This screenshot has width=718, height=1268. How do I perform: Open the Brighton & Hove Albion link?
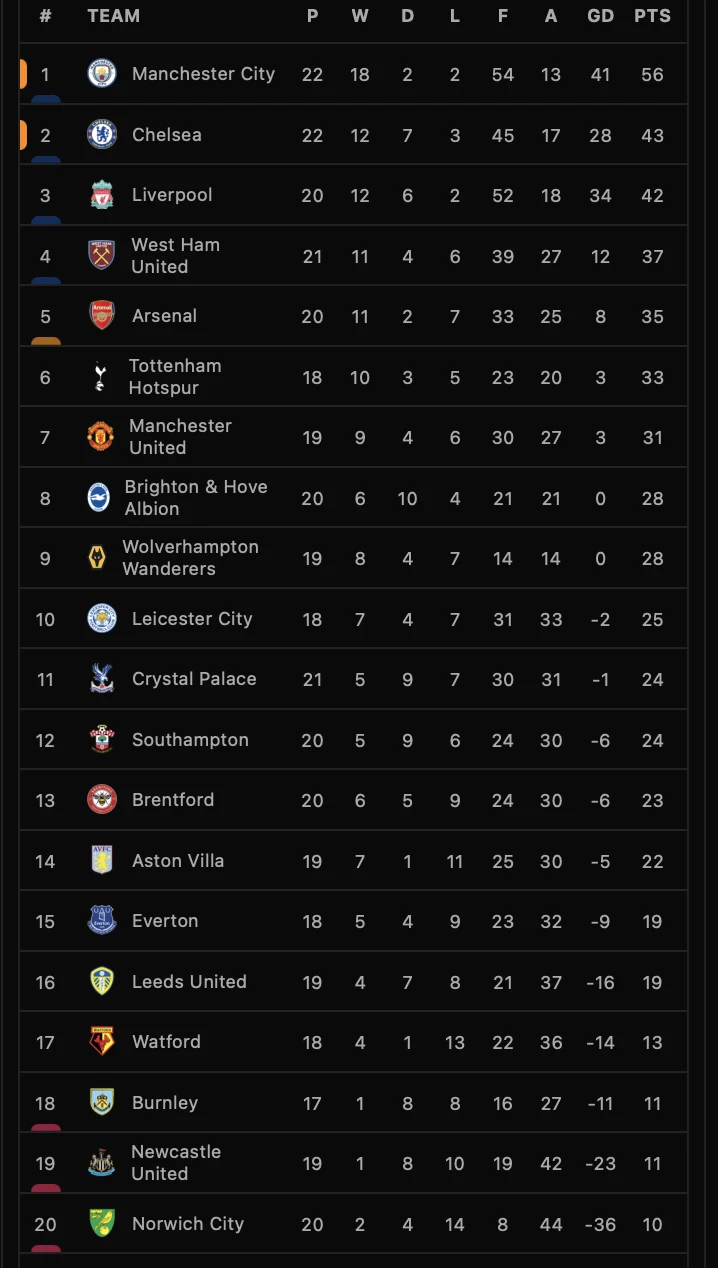[x=196, y=498]
